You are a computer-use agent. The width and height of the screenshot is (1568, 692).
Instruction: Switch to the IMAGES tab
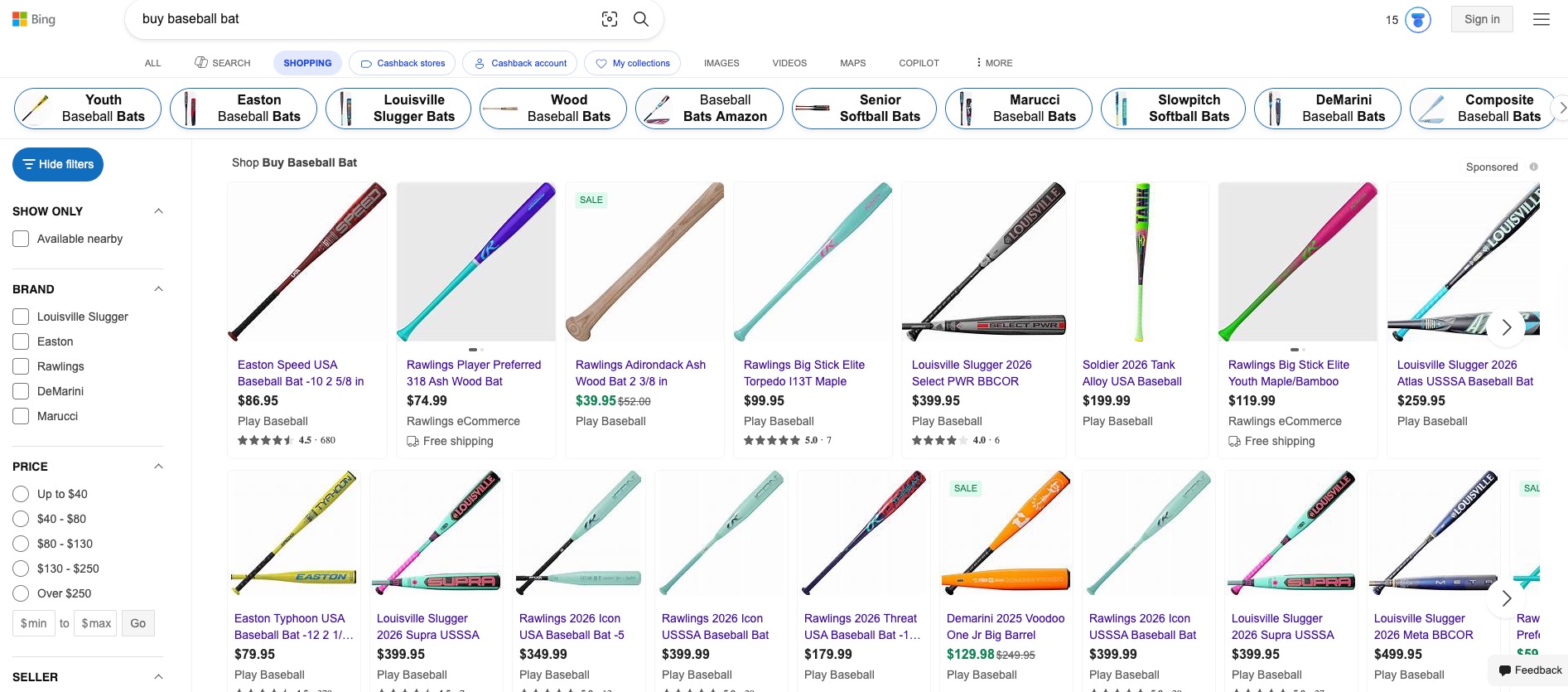721,62
